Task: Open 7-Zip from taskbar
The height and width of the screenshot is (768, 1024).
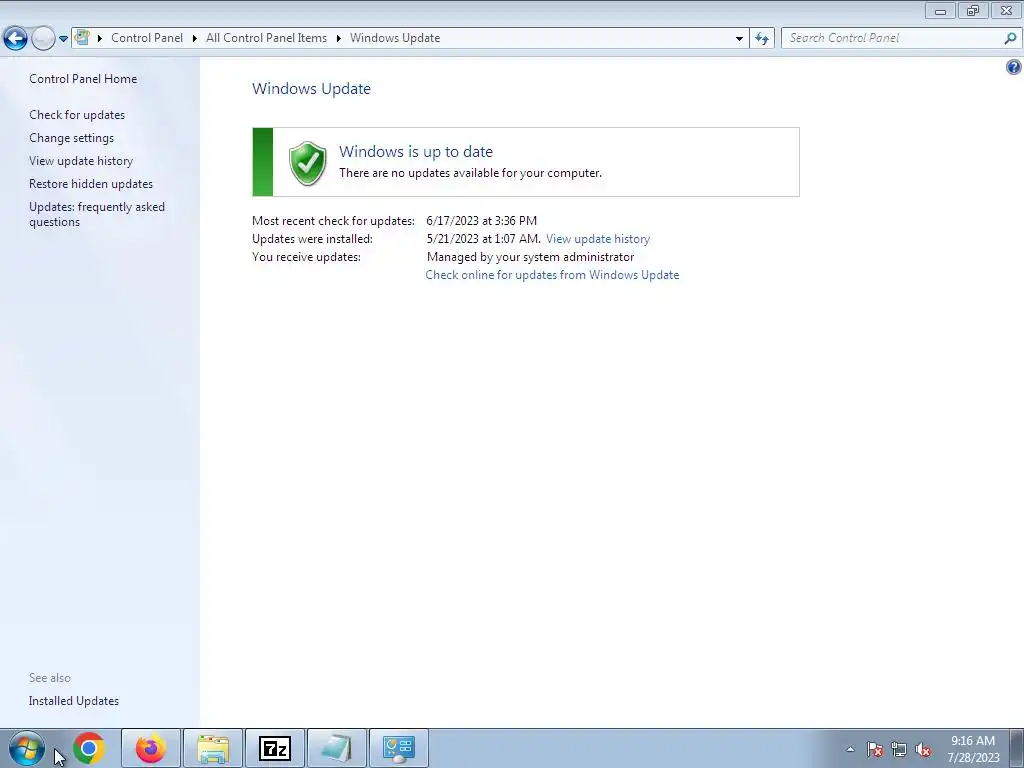Action: point(274,748)
